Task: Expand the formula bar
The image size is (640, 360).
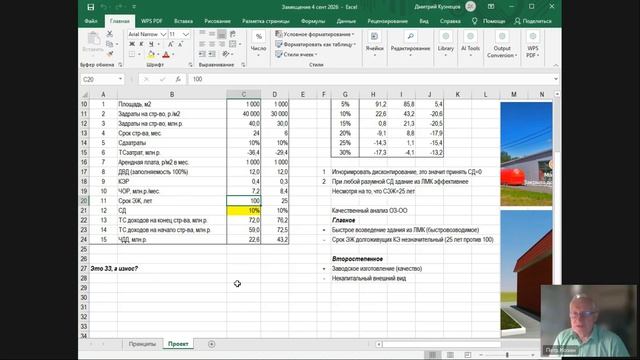Action: [556, 79]
